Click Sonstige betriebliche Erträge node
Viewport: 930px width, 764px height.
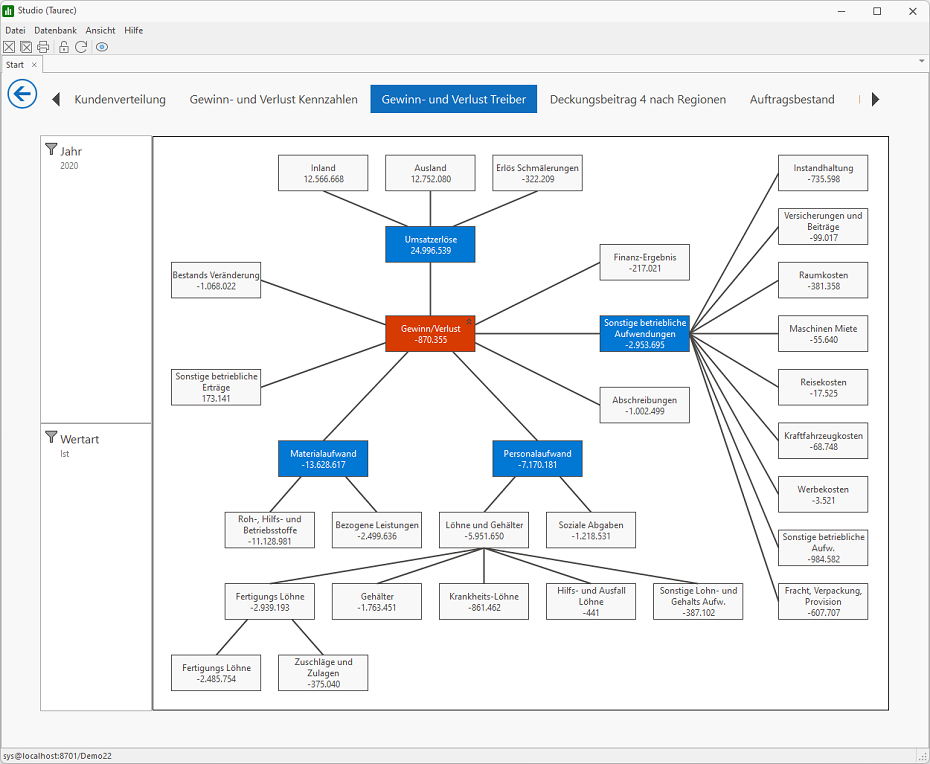[x=216, y=387]
